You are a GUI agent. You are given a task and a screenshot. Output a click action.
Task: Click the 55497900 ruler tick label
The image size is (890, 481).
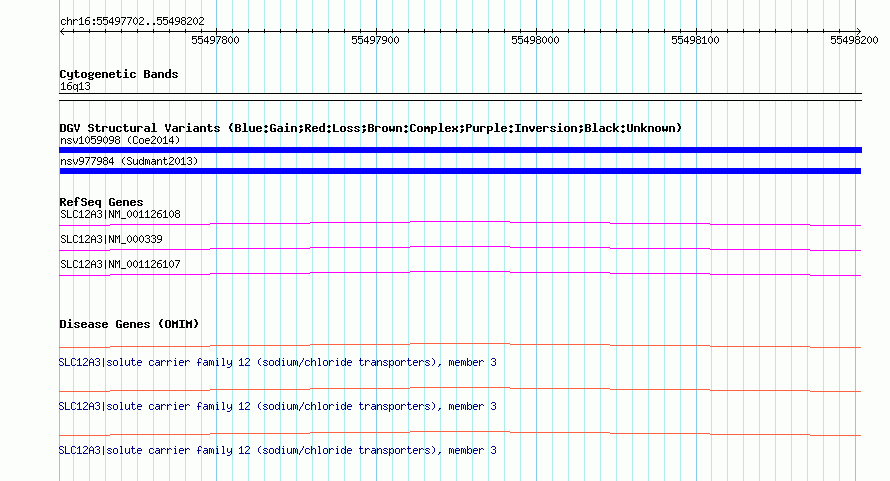pyautogui.click(x=375, y=40)
